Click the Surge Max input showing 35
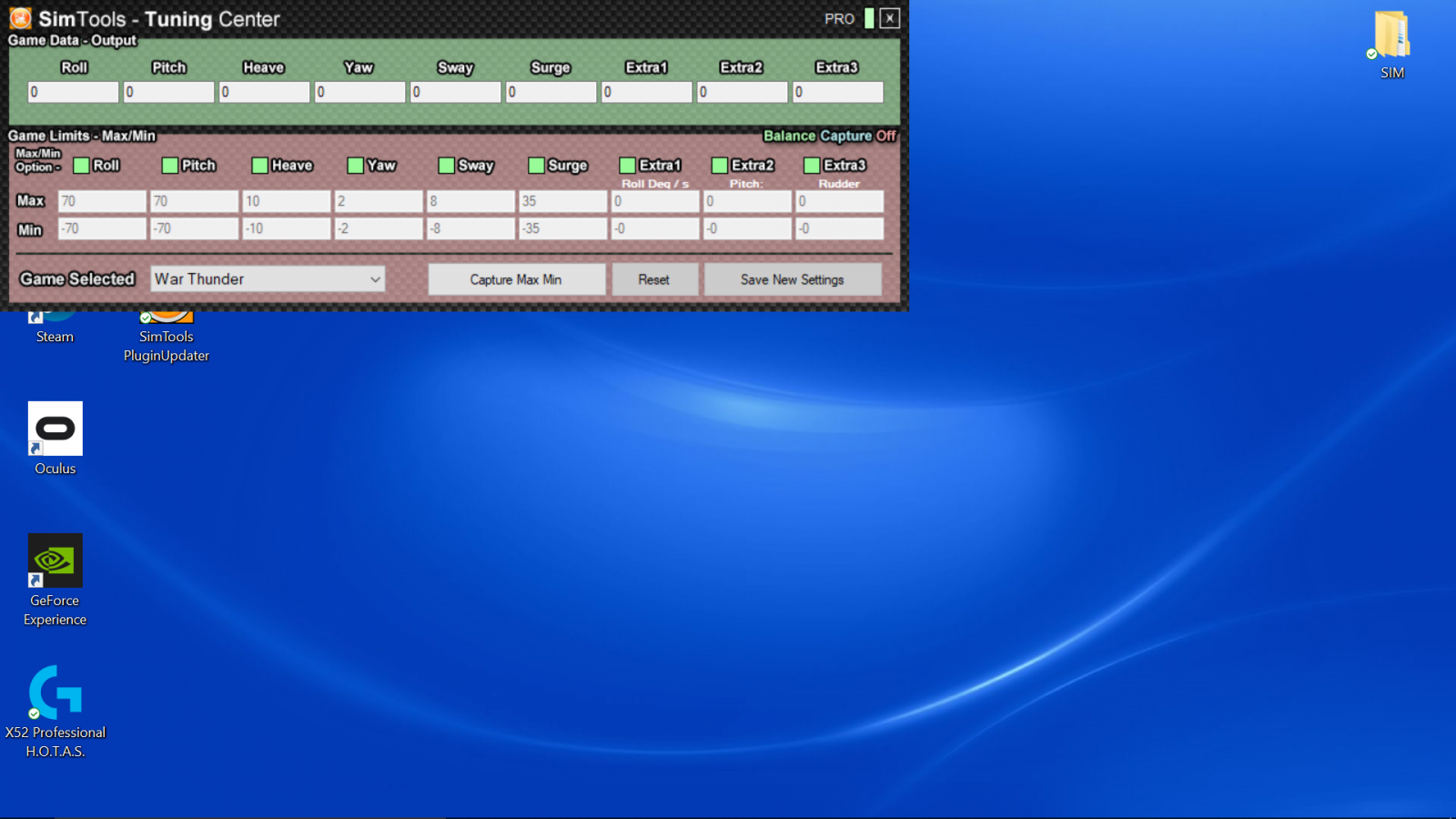Viewport: 1456px width, 819px height. 563,201
